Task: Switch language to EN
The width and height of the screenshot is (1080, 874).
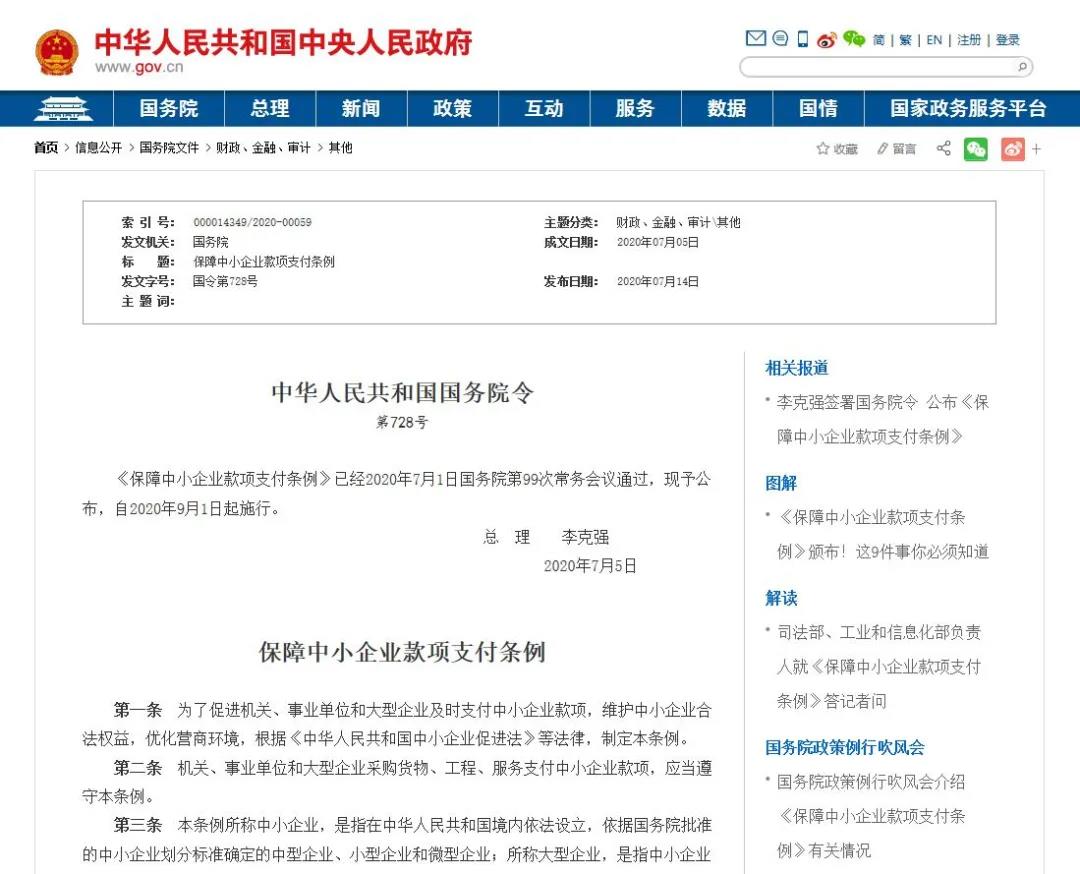Action: [935, 40]
